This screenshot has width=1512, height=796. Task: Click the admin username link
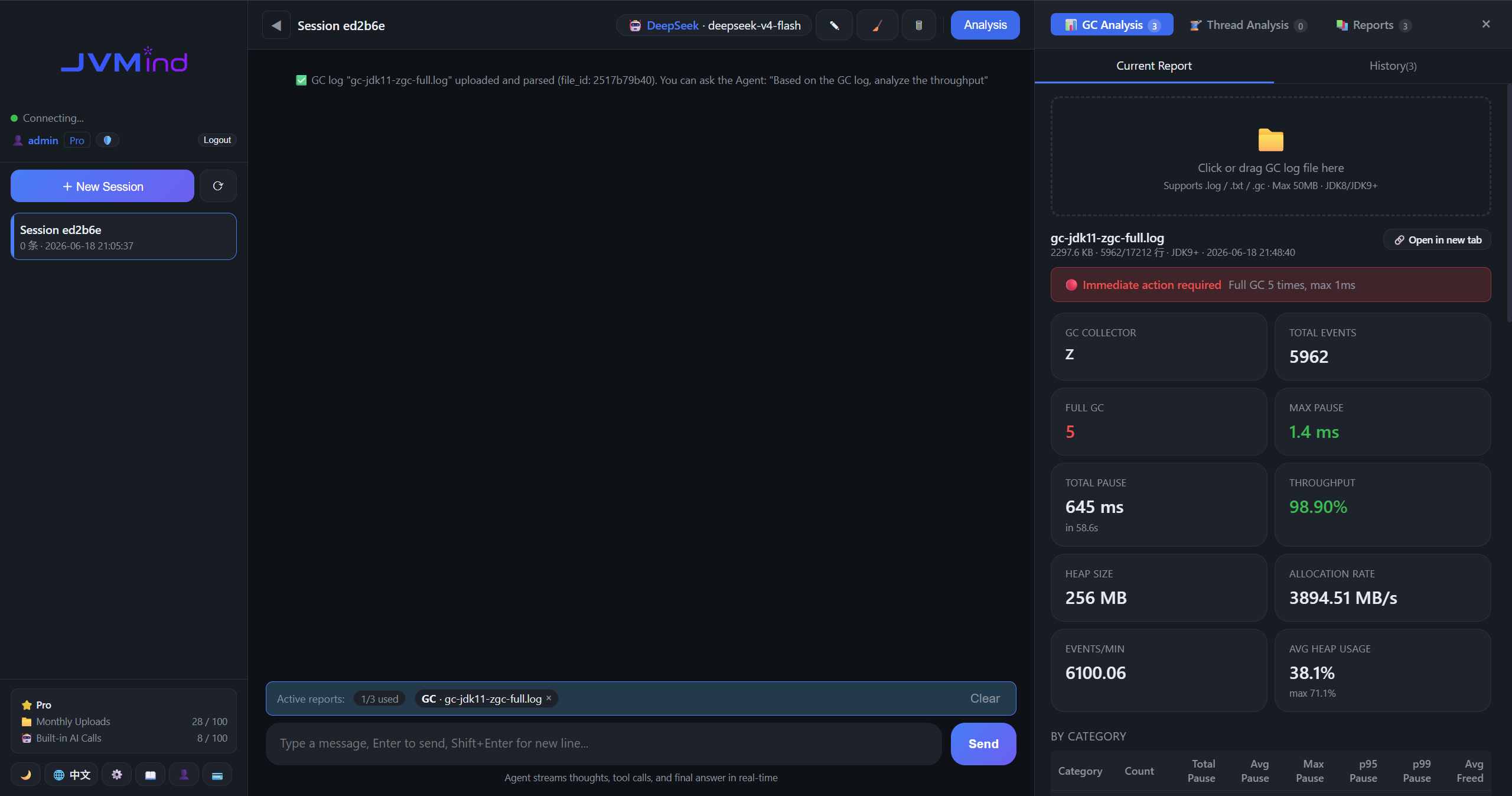(43, 140)
